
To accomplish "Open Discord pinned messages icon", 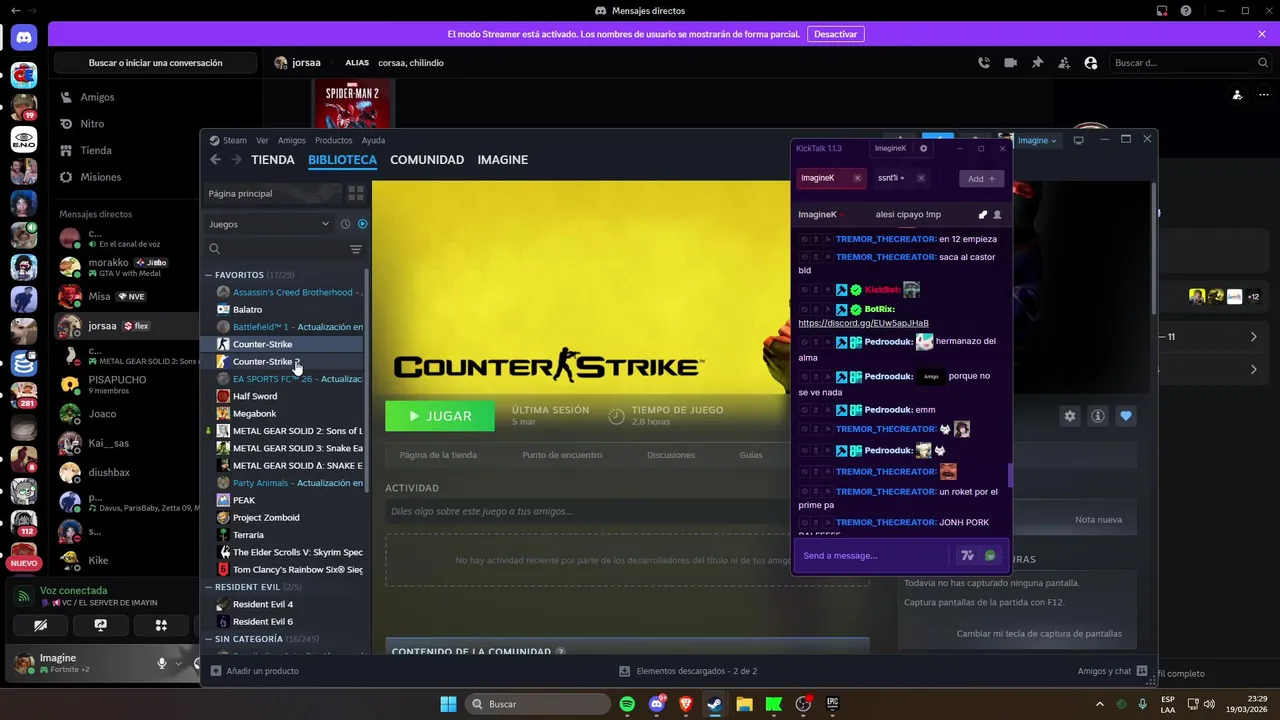I will click(1037, 62).
